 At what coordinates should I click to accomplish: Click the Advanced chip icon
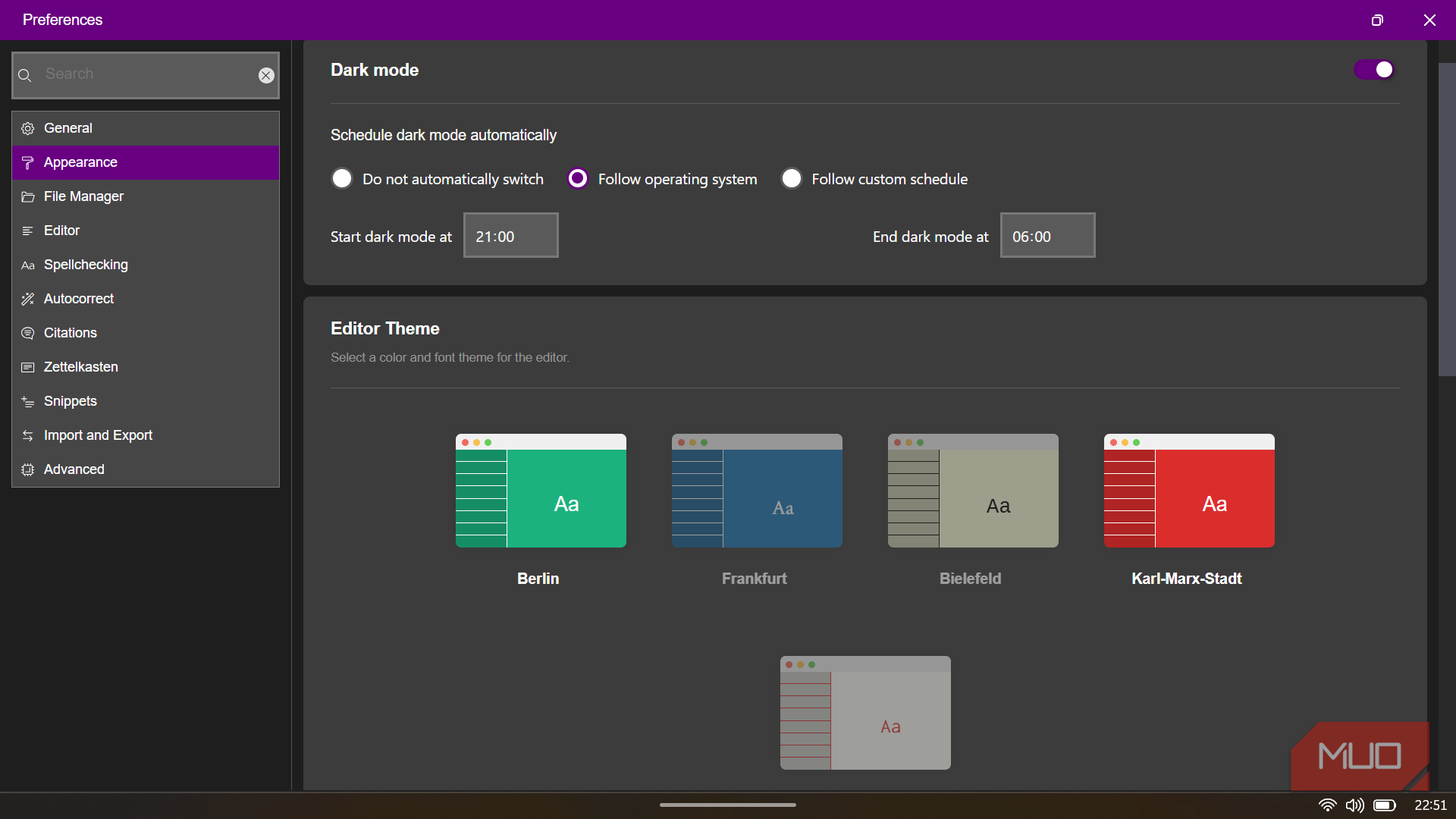pos(28,469)
